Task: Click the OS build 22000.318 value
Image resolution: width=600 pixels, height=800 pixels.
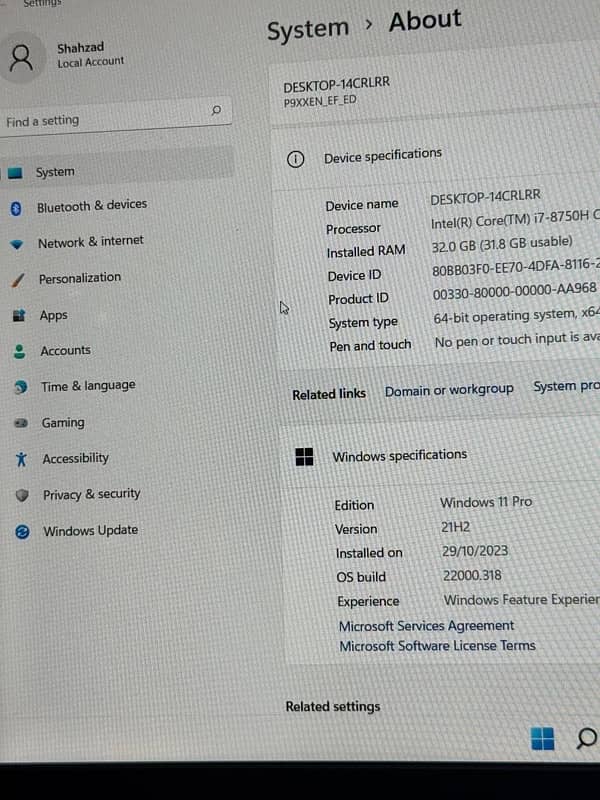Action: point(472,576)
